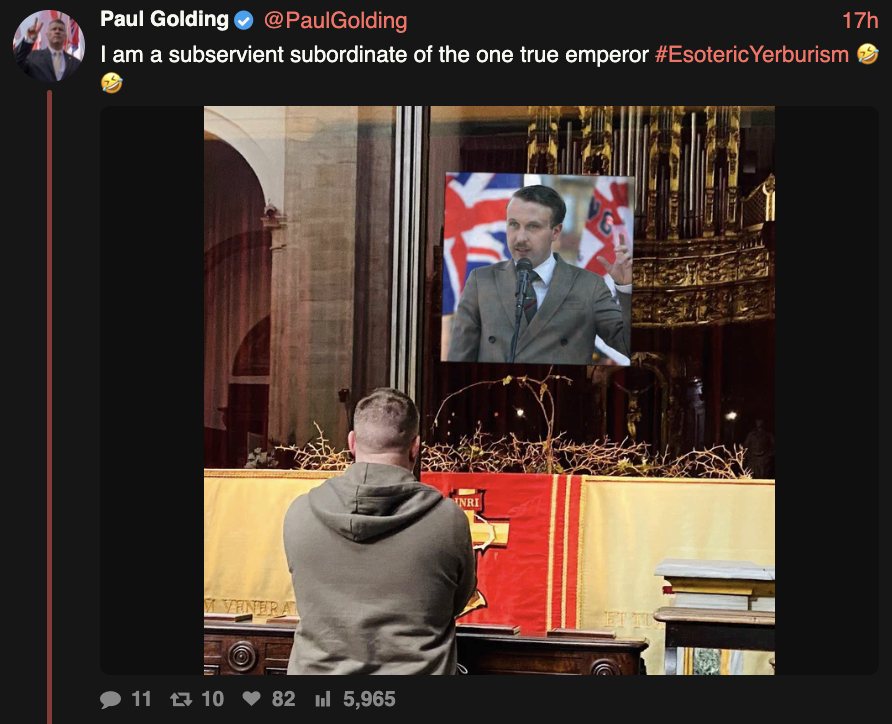Viewport: 892px width, 724px height.
Task: Open the Paul Golding display name
Action: pos(164,20)
